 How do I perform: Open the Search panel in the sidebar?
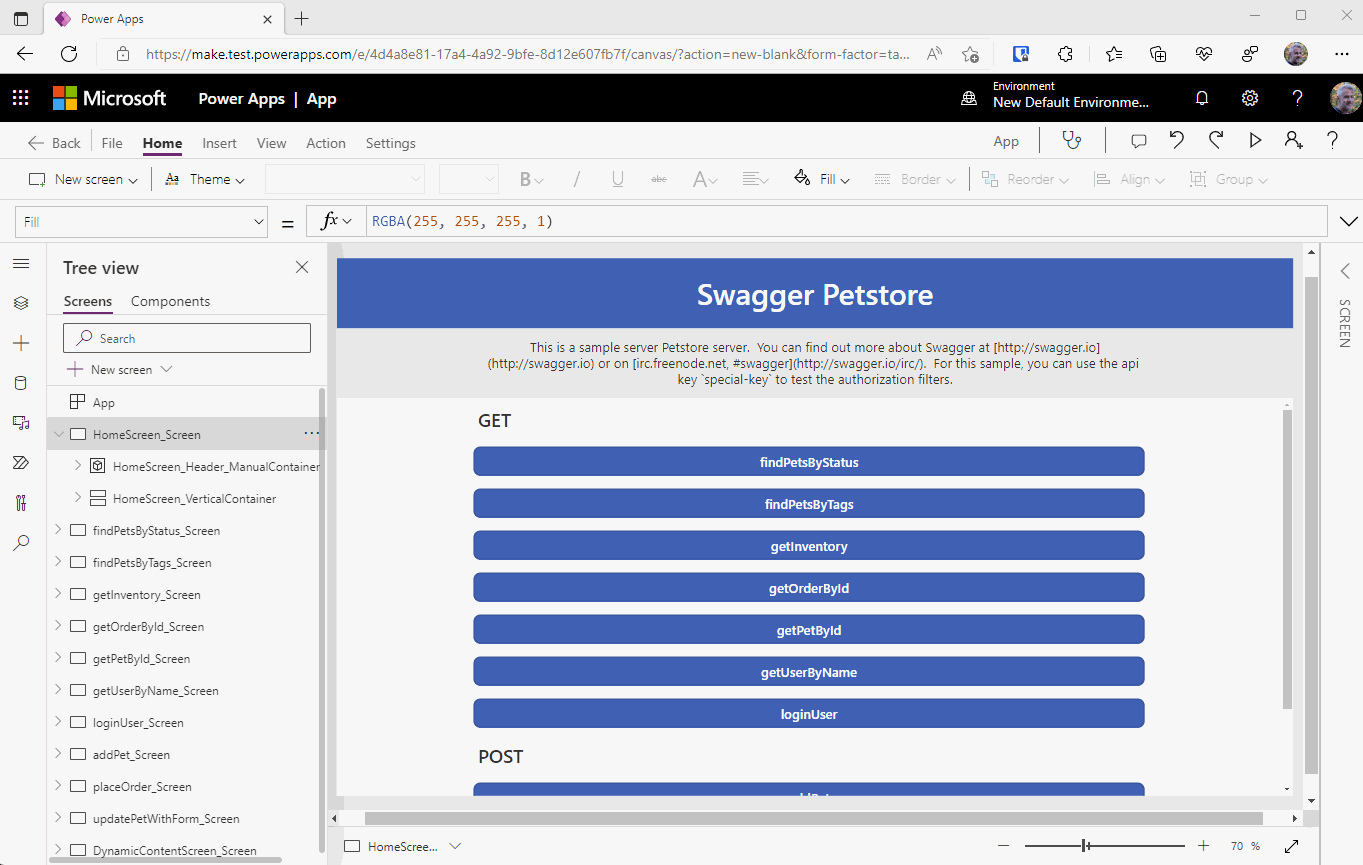(x=21, y=543)
